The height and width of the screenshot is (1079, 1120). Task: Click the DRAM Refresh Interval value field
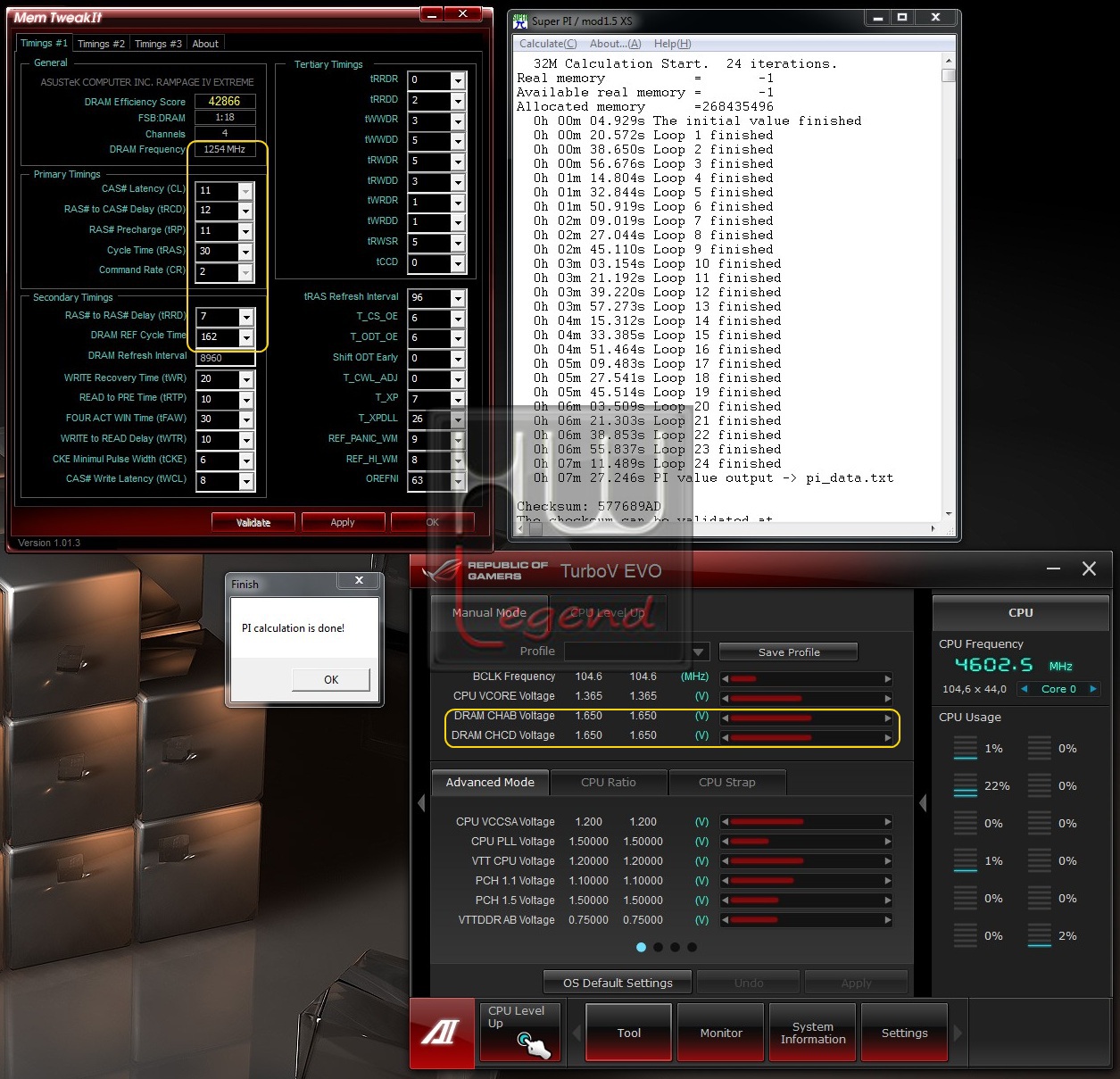tap(225, 358)
